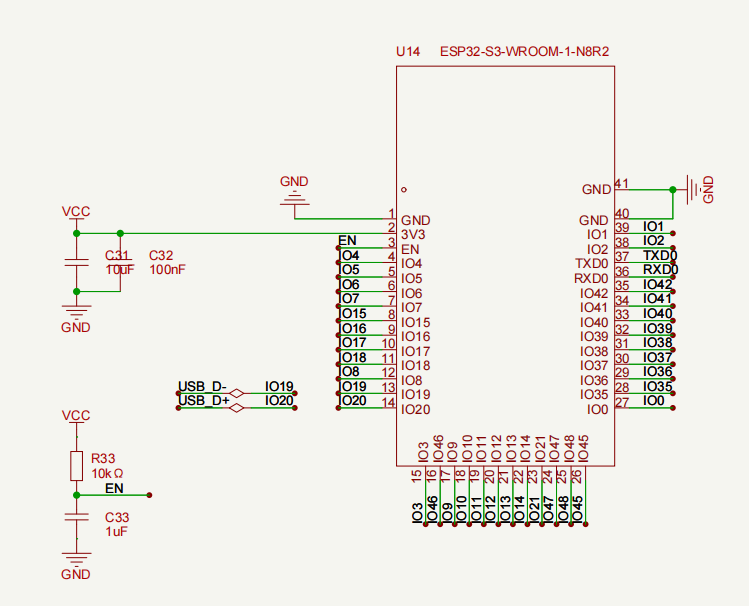Click the R33 designator text
Viewport: 749px width, 606px height.
pyautogui.click(x=103, y=458)
